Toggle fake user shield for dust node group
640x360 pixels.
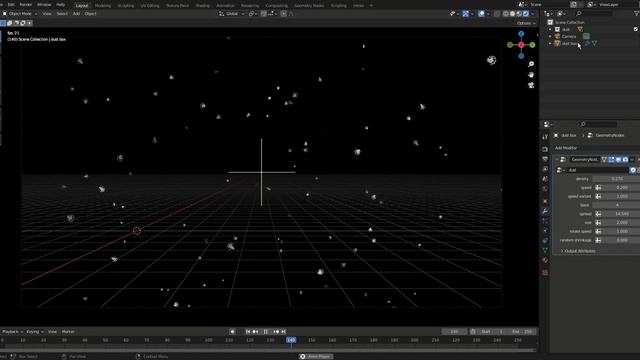pyautogui.click(x=633, y=170)
